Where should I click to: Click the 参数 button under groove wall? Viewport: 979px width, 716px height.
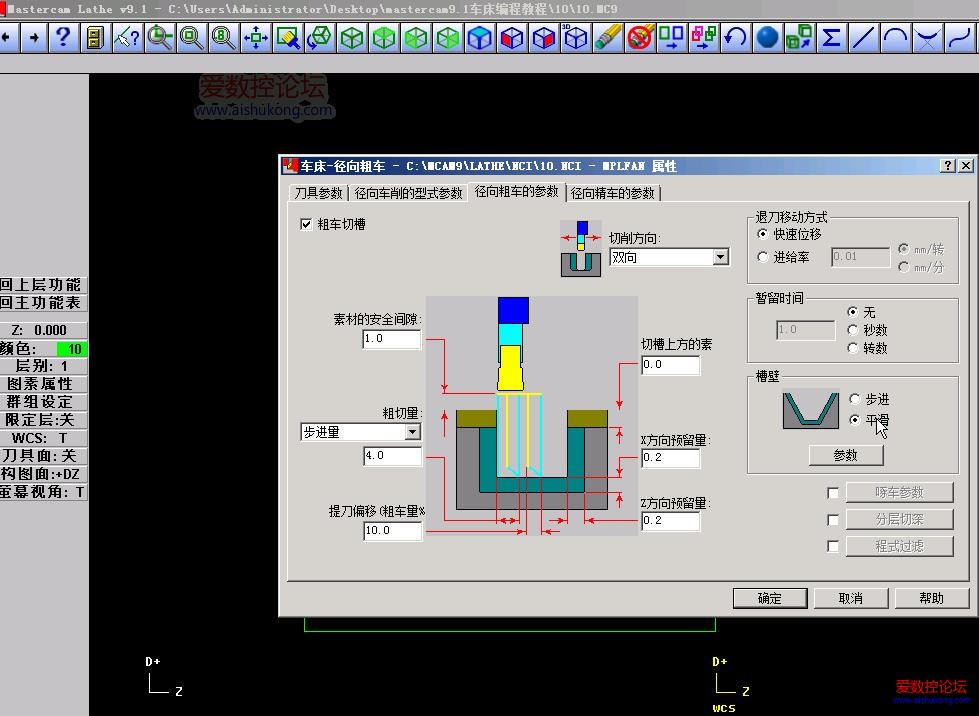[846, 455]
